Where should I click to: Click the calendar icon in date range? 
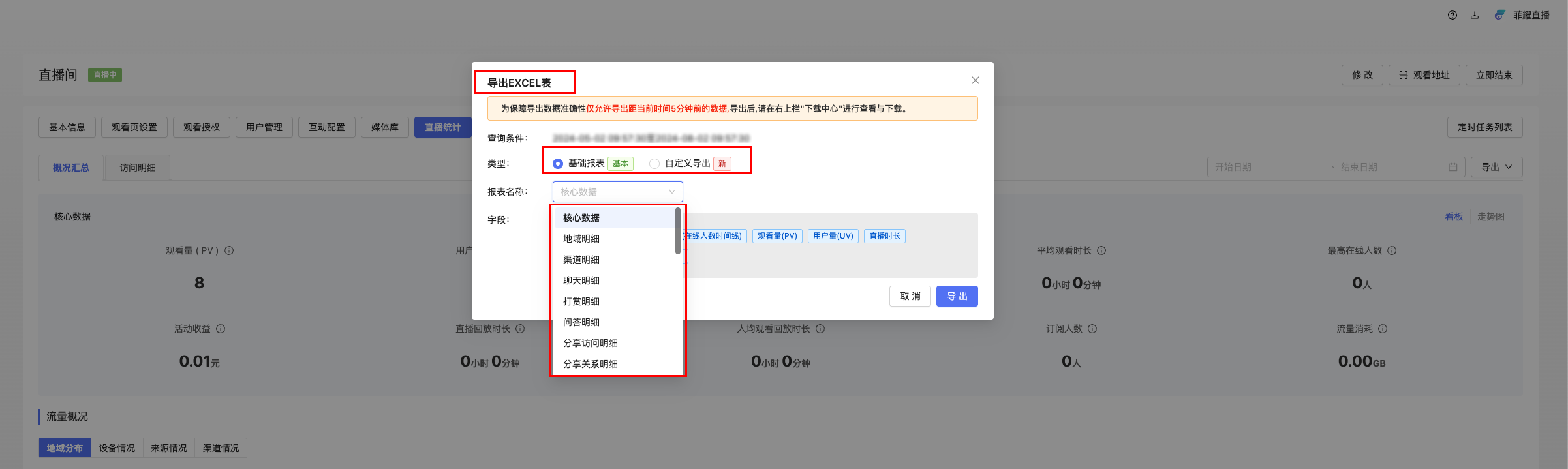click(x=1453, y=167)
